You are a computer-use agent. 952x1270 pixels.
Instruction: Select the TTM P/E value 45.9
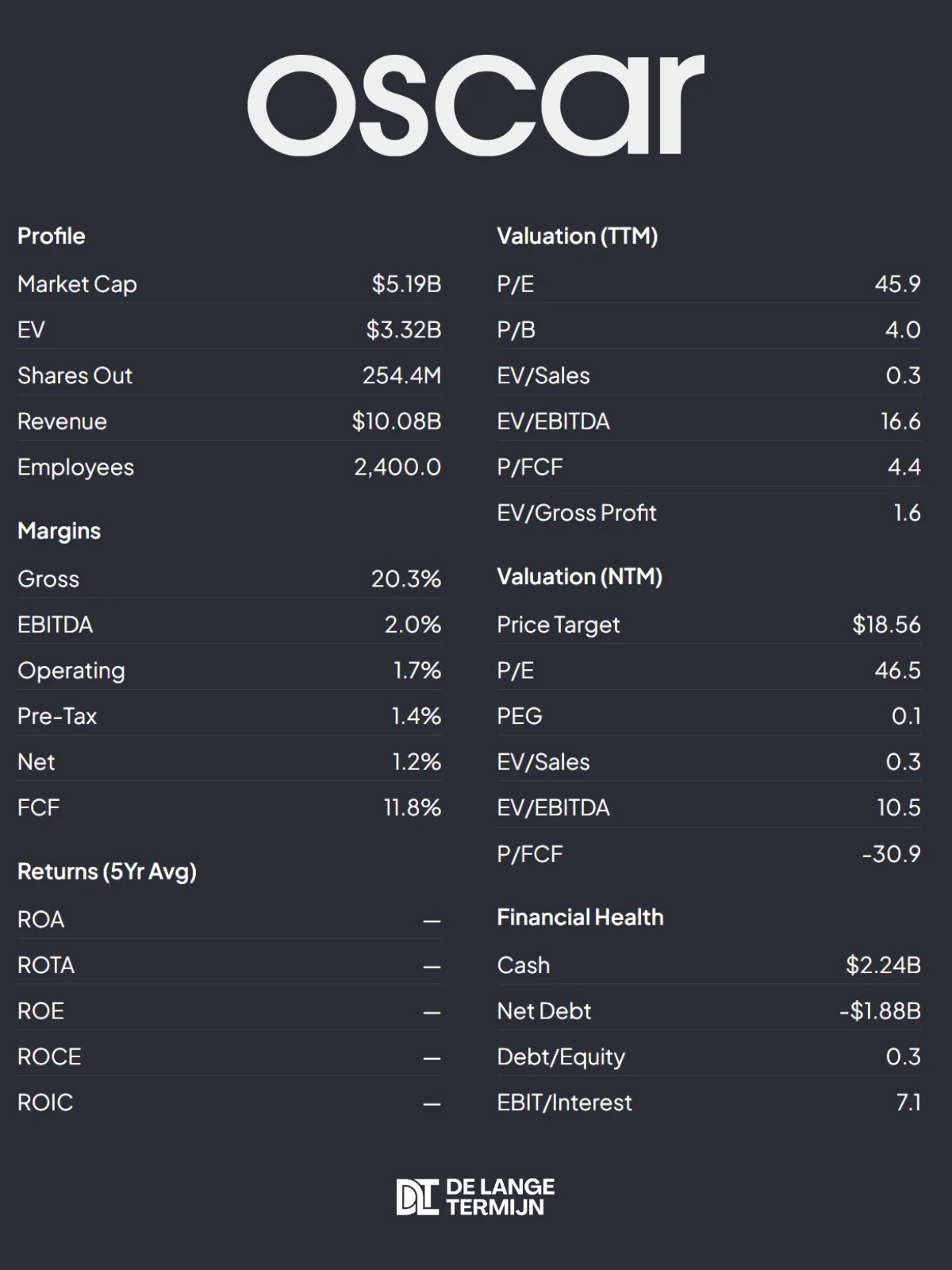coord(897,283)
